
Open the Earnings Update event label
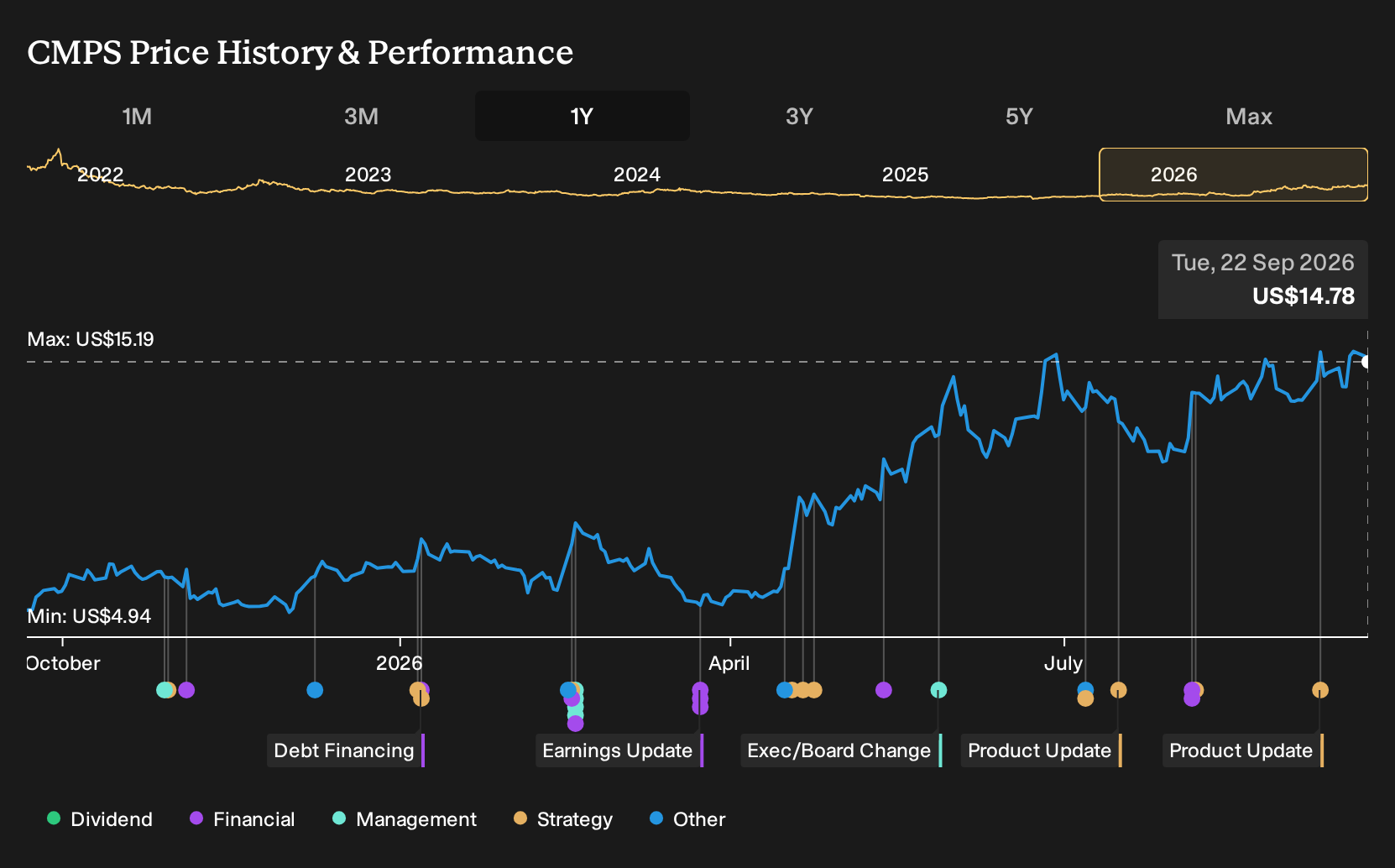pyautogui.click(x=619, y=750)
